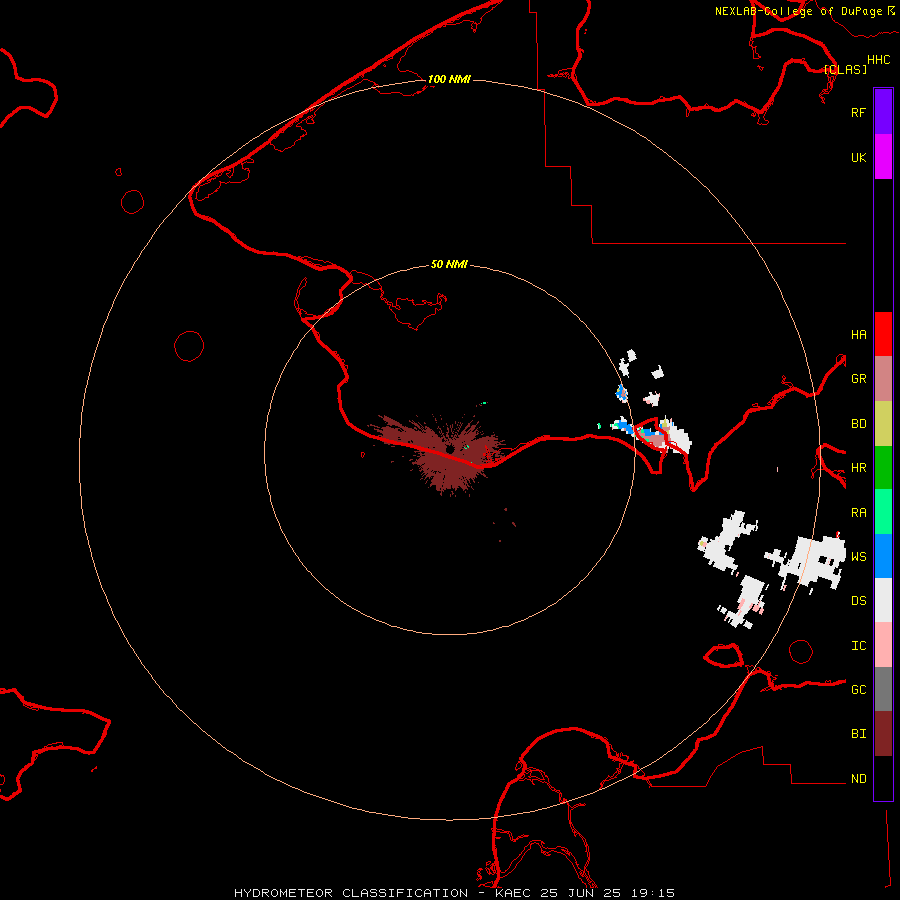
Task: Click the BD yellow legend swatch
Action: [883, 424]
